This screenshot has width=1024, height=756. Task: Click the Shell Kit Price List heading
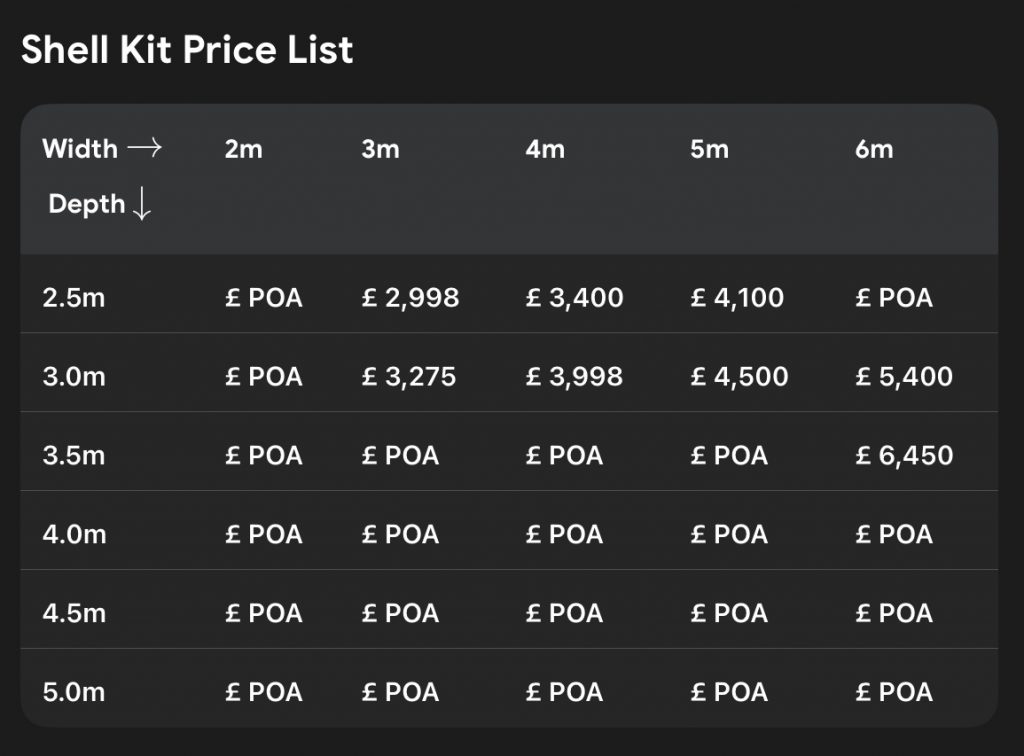click(x=187, y=49)
